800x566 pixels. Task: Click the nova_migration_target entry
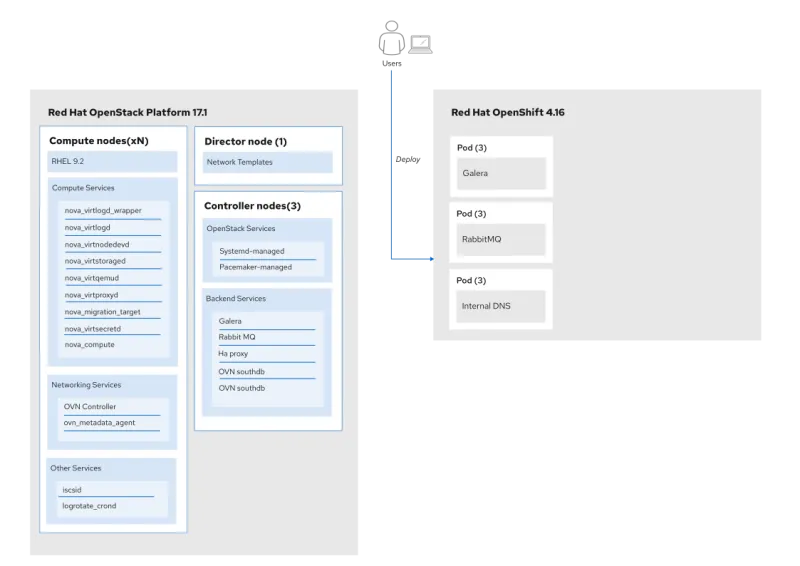(x=103, y=312)
